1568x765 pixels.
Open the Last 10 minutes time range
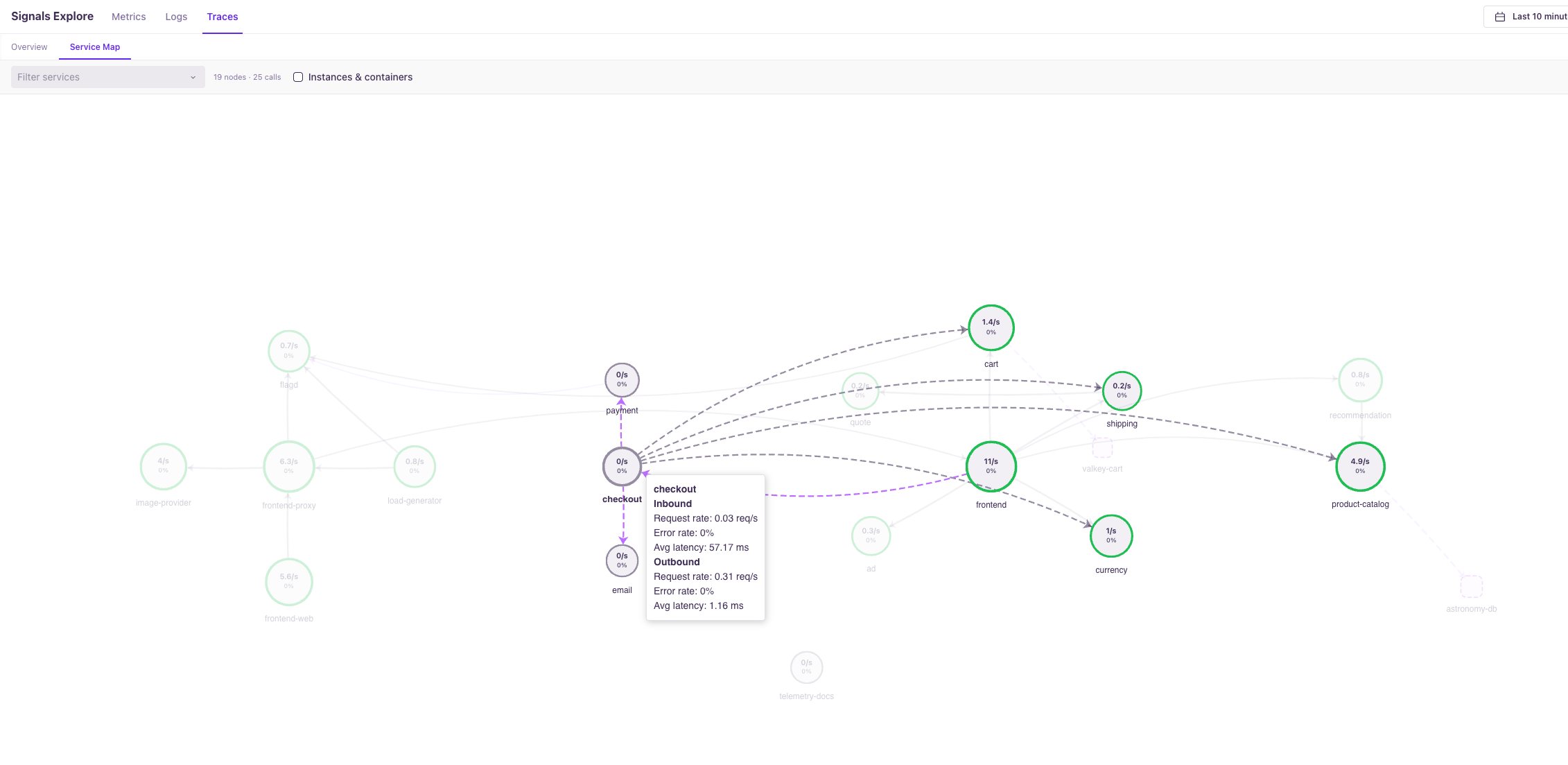[x=1525, y=17]
